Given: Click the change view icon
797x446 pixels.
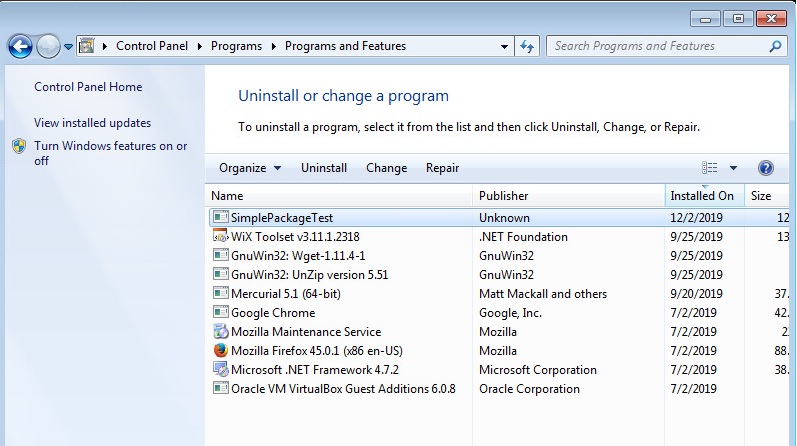Looking at the screenshot, I should pyautogui.click(x=710, y=168).
